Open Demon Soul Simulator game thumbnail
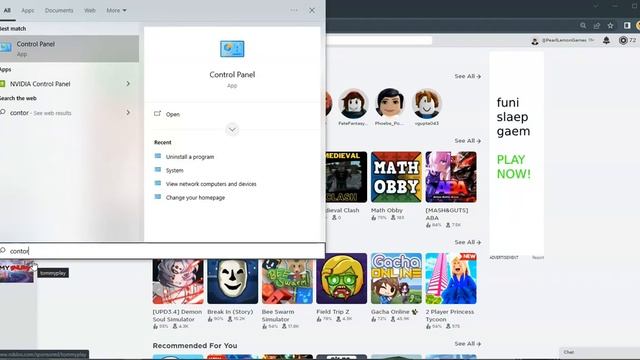640x360 pixels. click(x=178, y=281)
